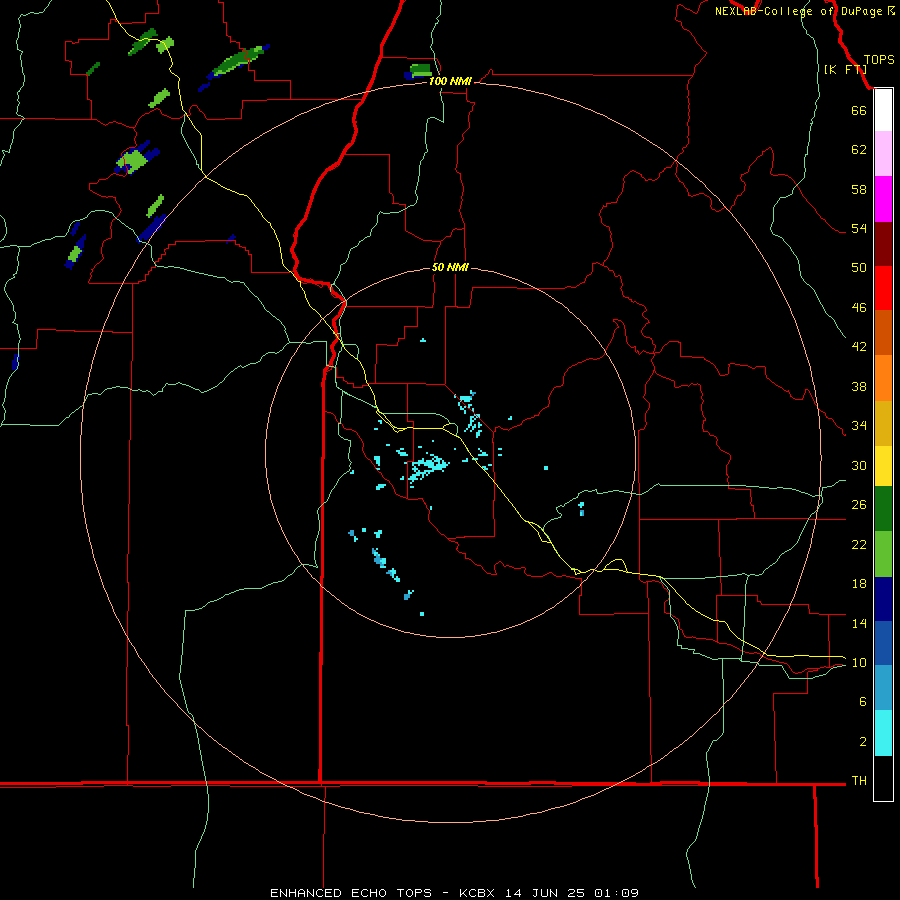Click the legend value '22'
Screen dimensions: 900x900
[859, 544]
